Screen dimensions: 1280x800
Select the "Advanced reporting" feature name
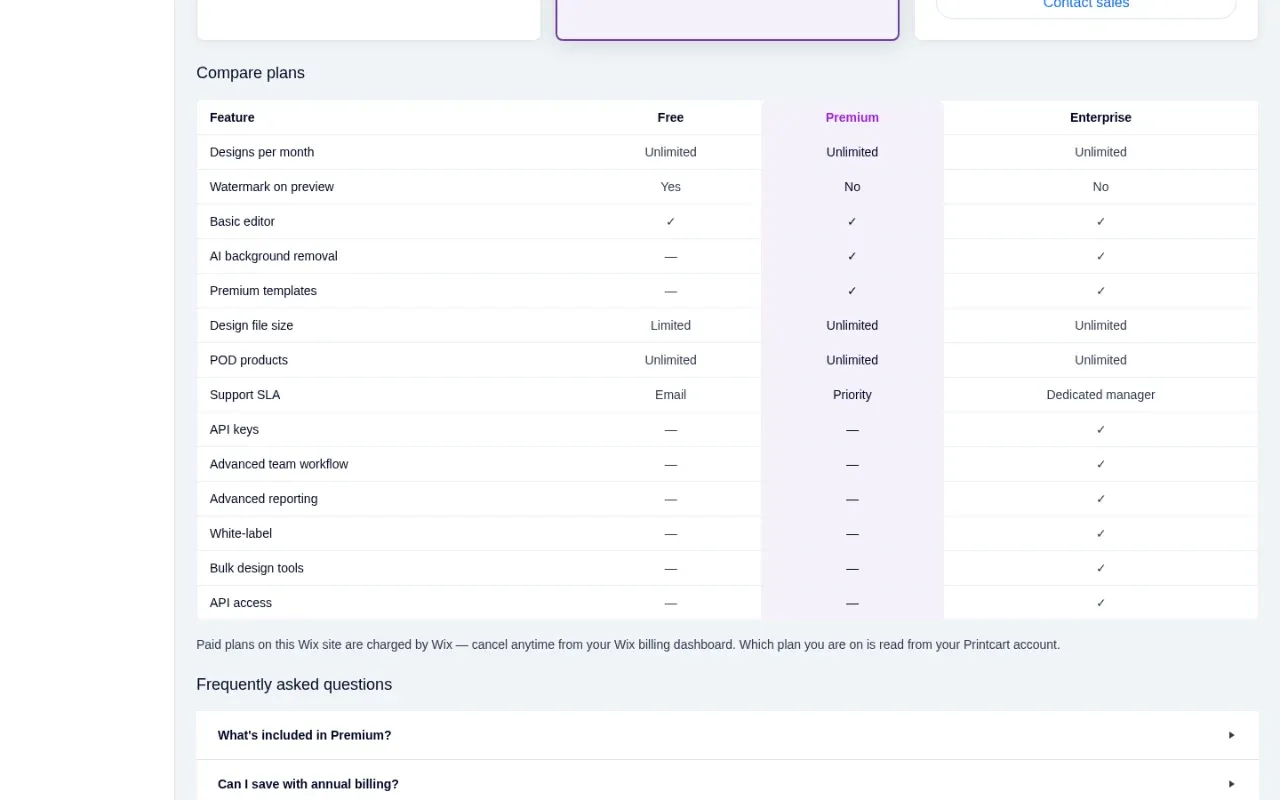(264, 499)
